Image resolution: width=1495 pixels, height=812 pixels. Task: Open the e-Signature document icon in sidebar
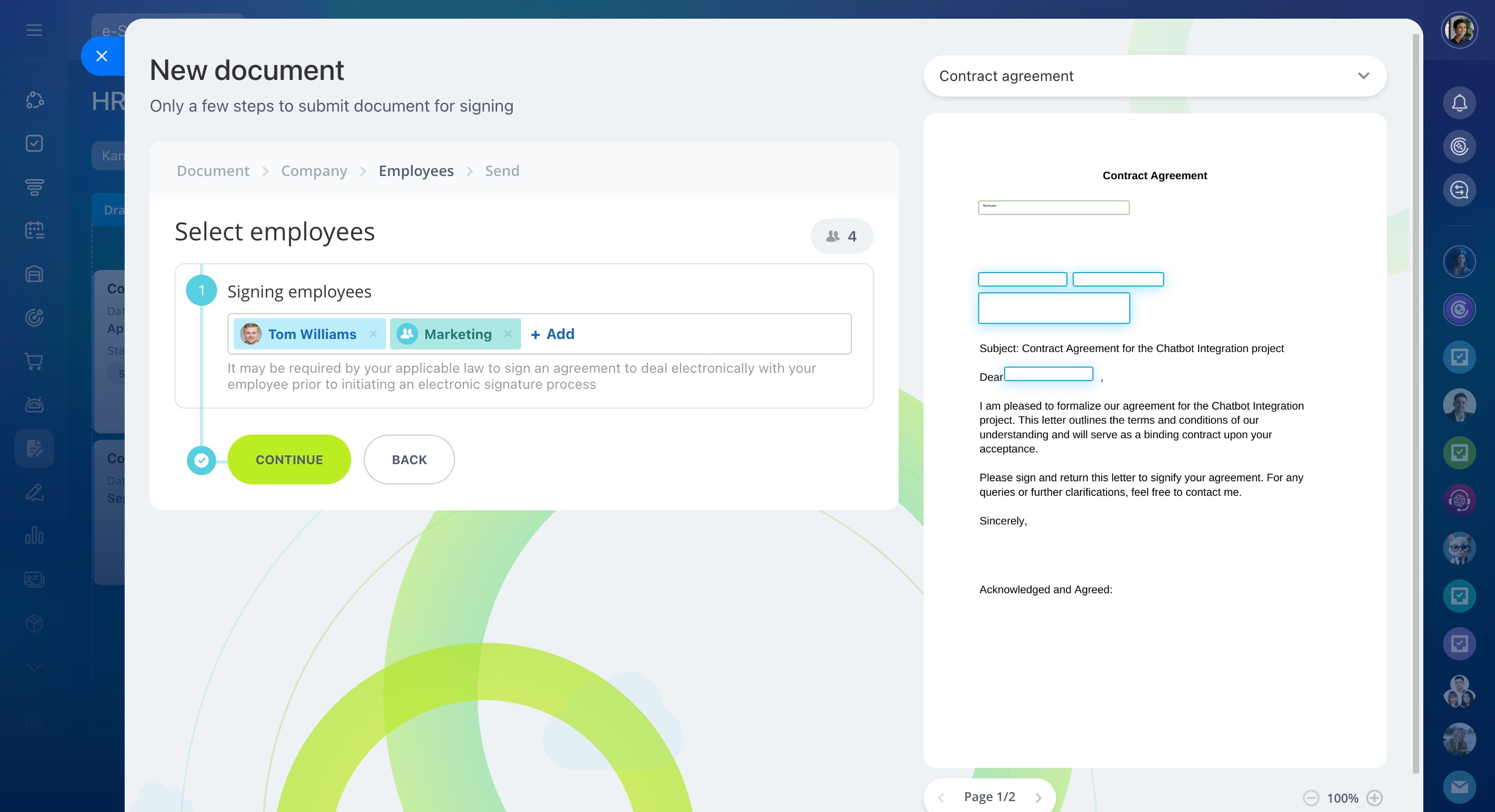pyautogui.click(x=34, y=449)
